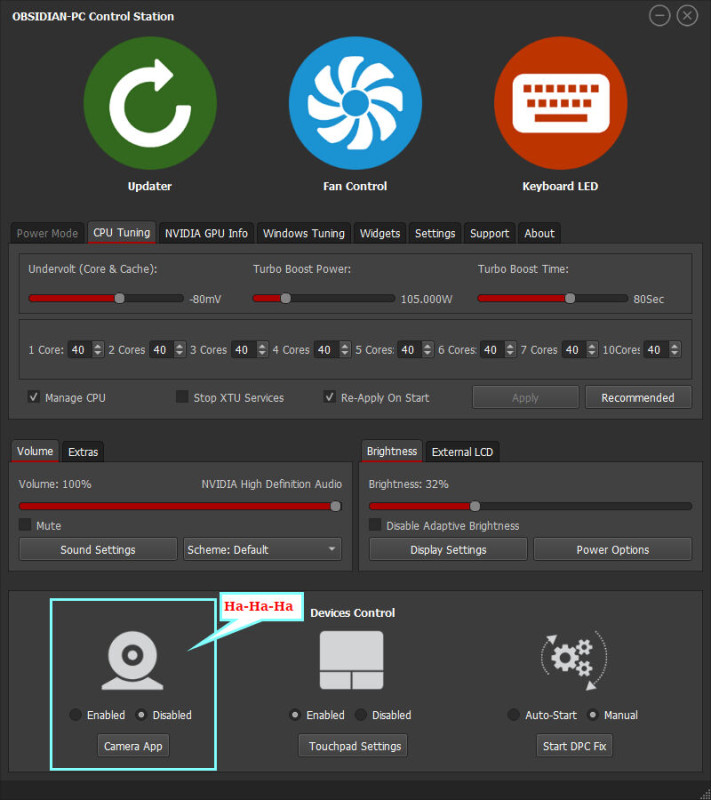Viewport: 711px width, 800px height.
Task: Open the Support tab
Action: (x=490, y=233)
